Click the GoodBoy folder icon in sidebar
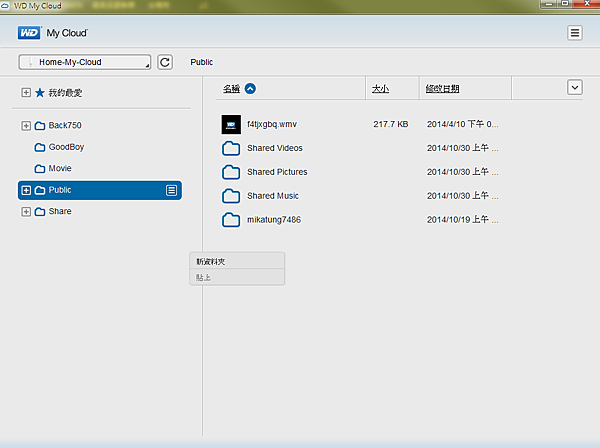Screen dimensions: 600x448 click(40, 147)
